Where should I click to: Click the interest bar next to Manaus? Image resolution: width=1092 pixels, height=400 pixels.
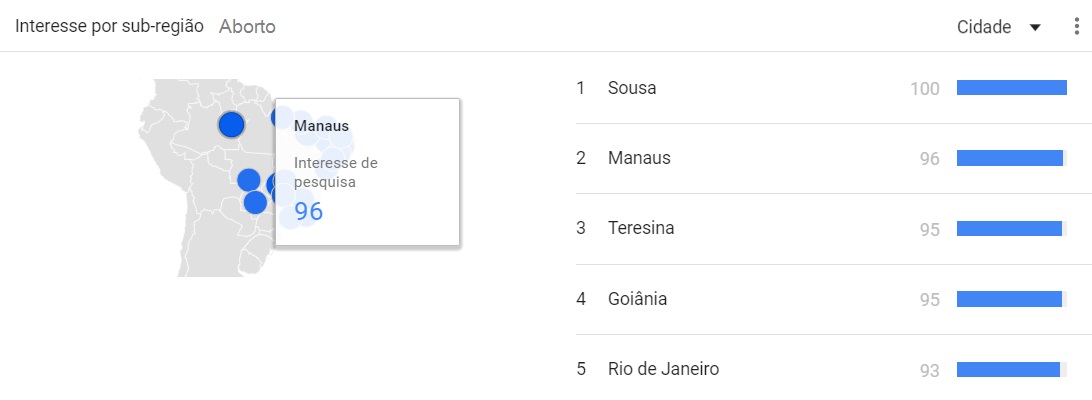tap(1009, 158)
